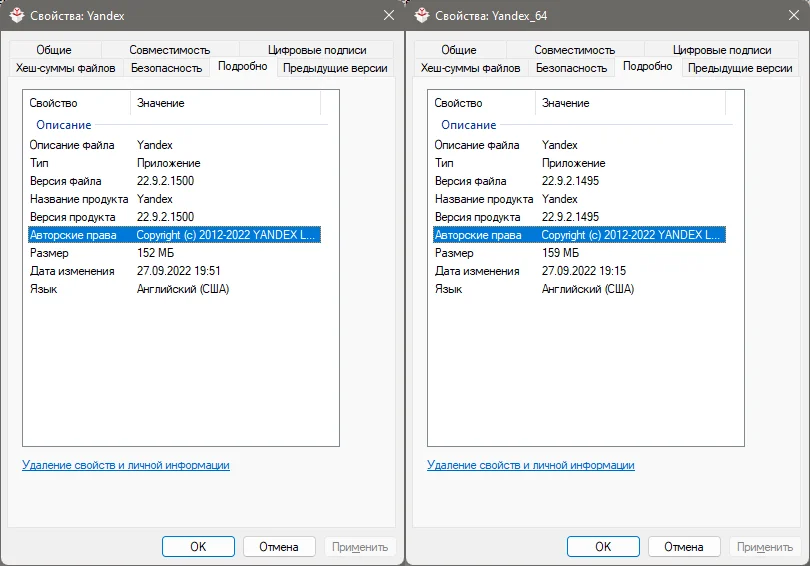Close the Yandex properties window
Viewport: 810px width, 566px height.
pos(389,15)
